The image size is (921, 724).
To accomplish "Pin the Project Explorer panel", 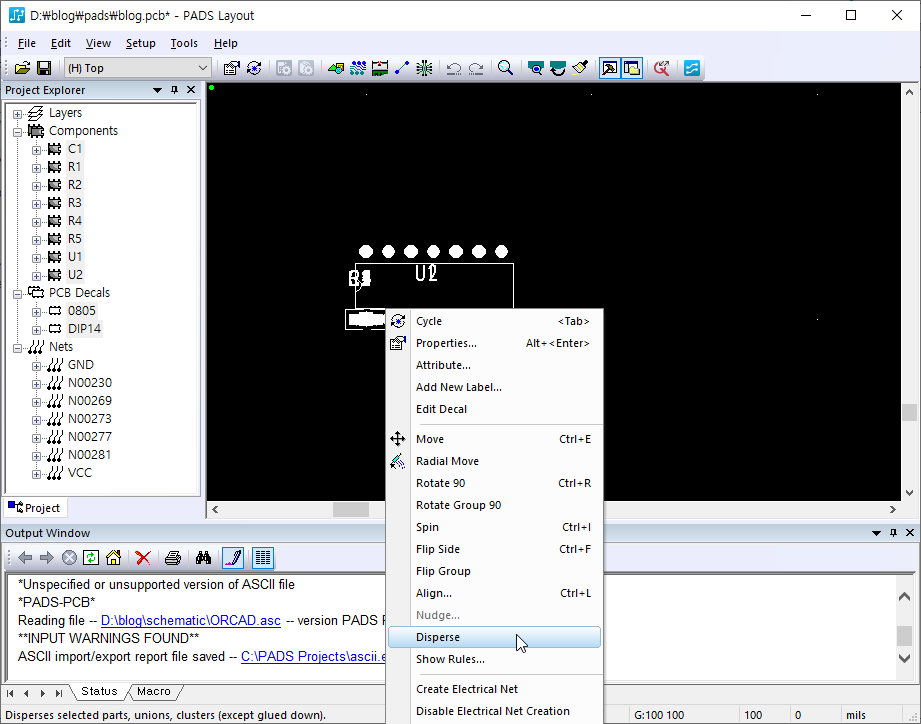I will [x=174, y=90].
